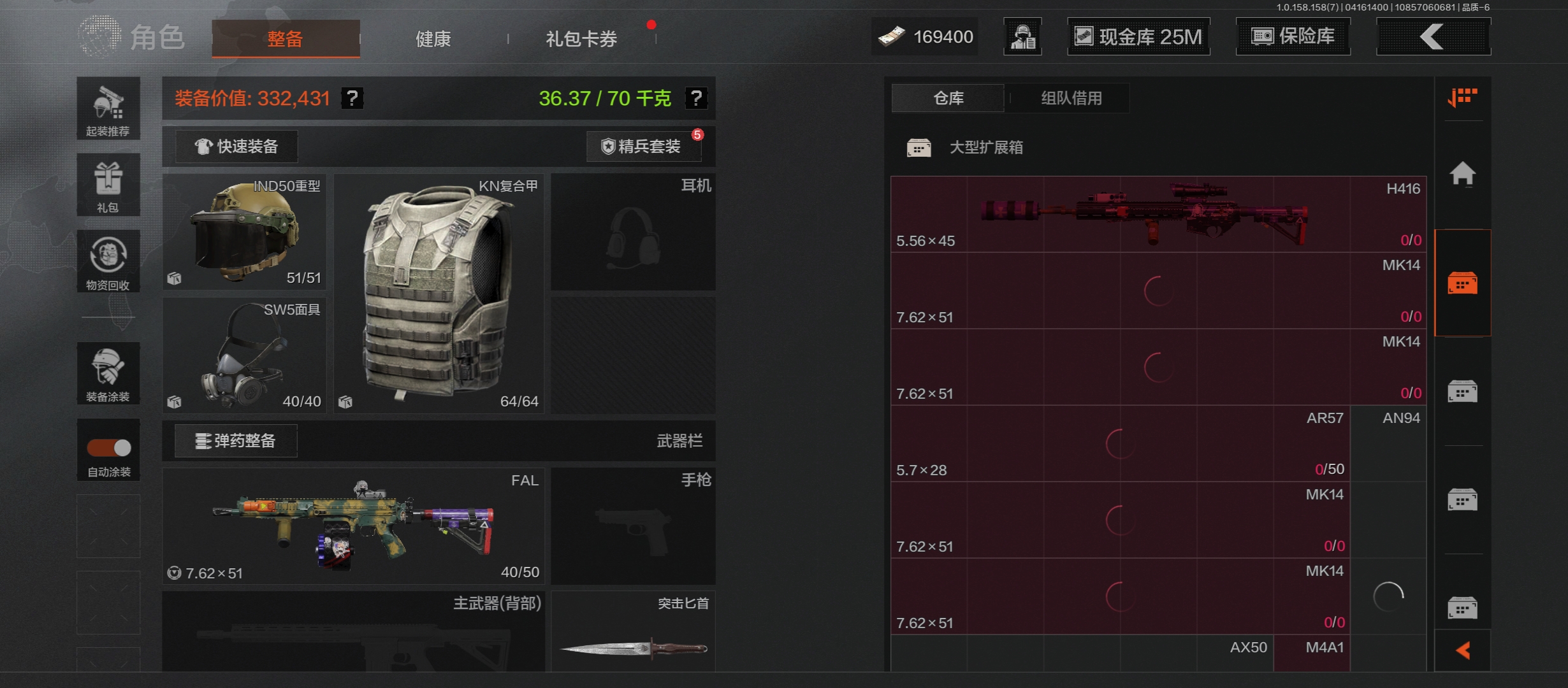Switch to the 健康 tab
The width and height of the screenshot is (1568, 688).
[433, 39]
